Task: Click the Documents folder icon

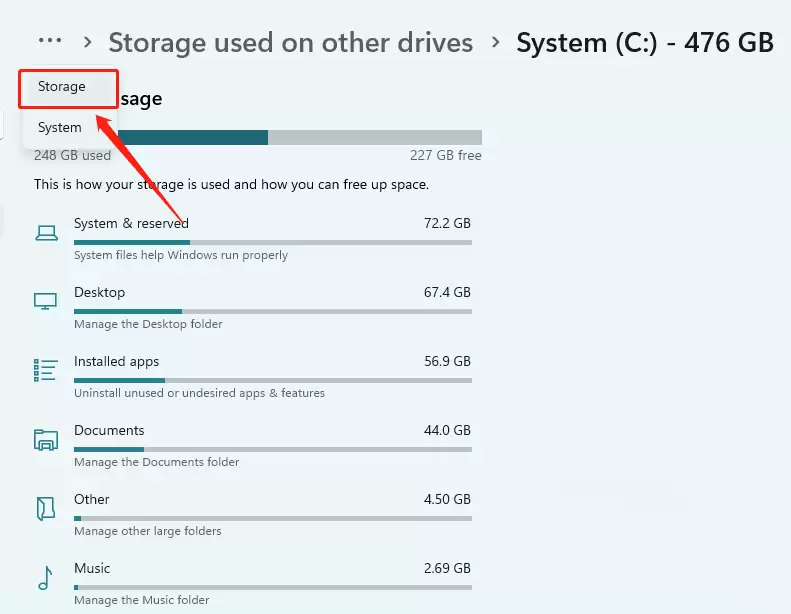Action: (x=46, y=439)
